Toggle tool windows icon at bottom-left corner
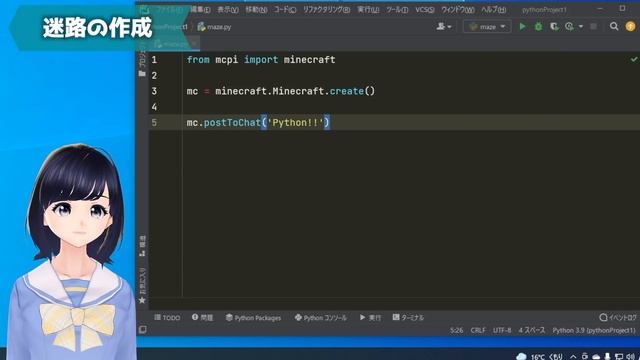The height and width of the screenshot is (360, 640). 142,329
